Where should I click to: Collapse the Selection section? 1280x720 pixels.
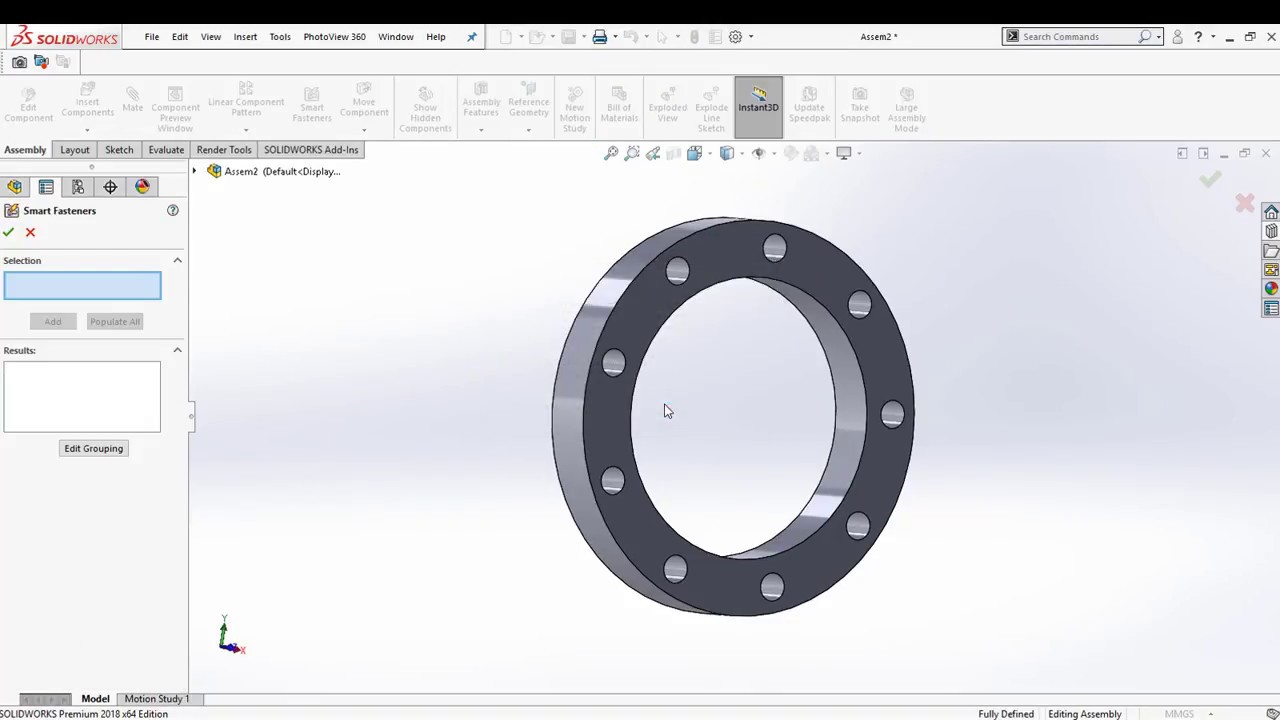[177, 260]
